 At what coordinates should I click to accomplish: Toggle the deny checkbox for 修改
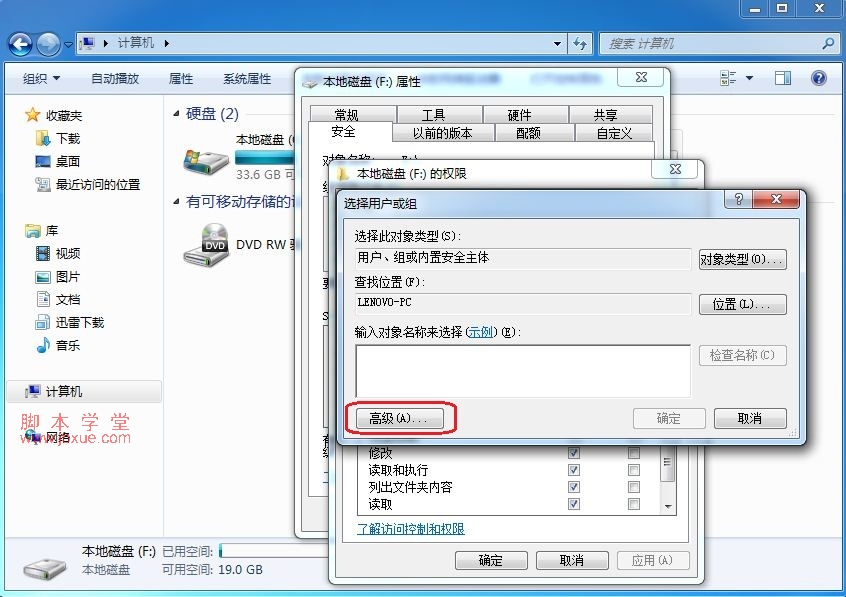[x=634, y=453]
